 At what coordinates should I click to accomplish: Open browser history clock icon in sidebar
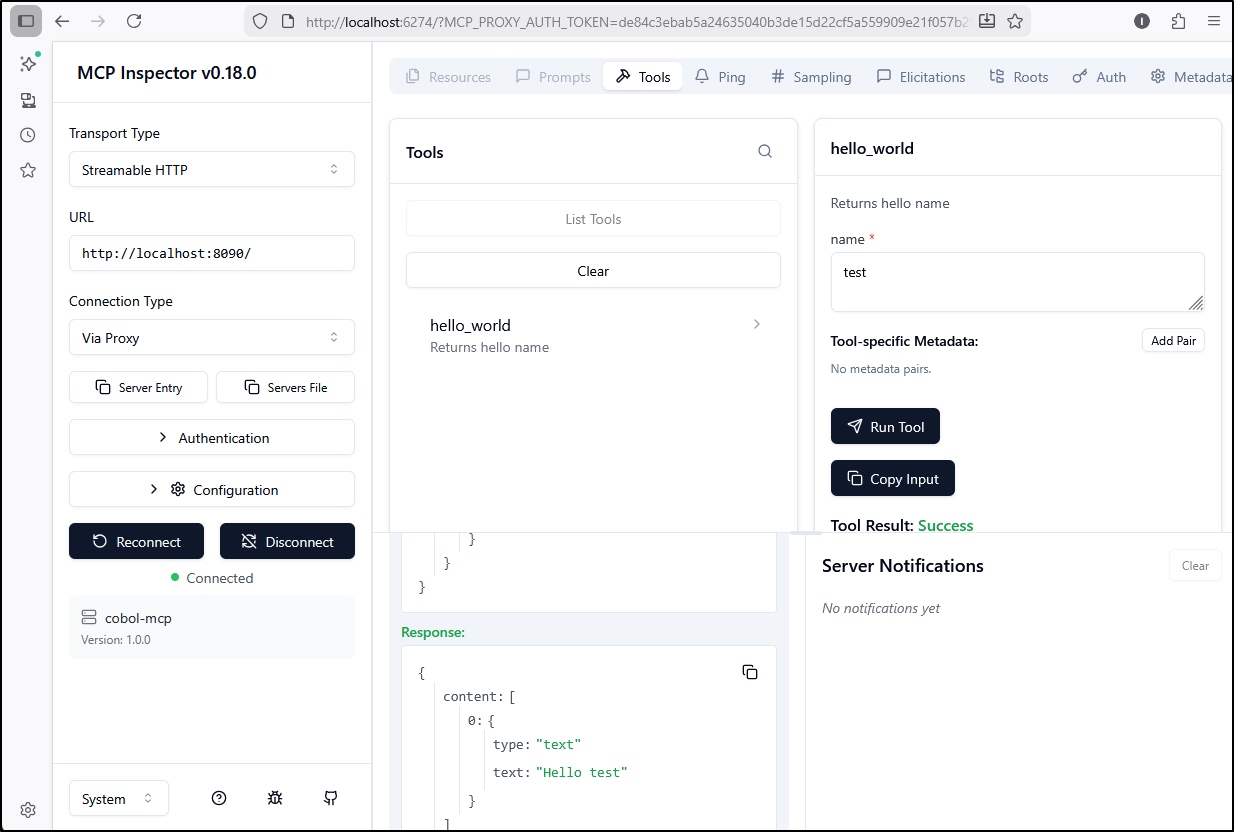click(x=28, y=135)
